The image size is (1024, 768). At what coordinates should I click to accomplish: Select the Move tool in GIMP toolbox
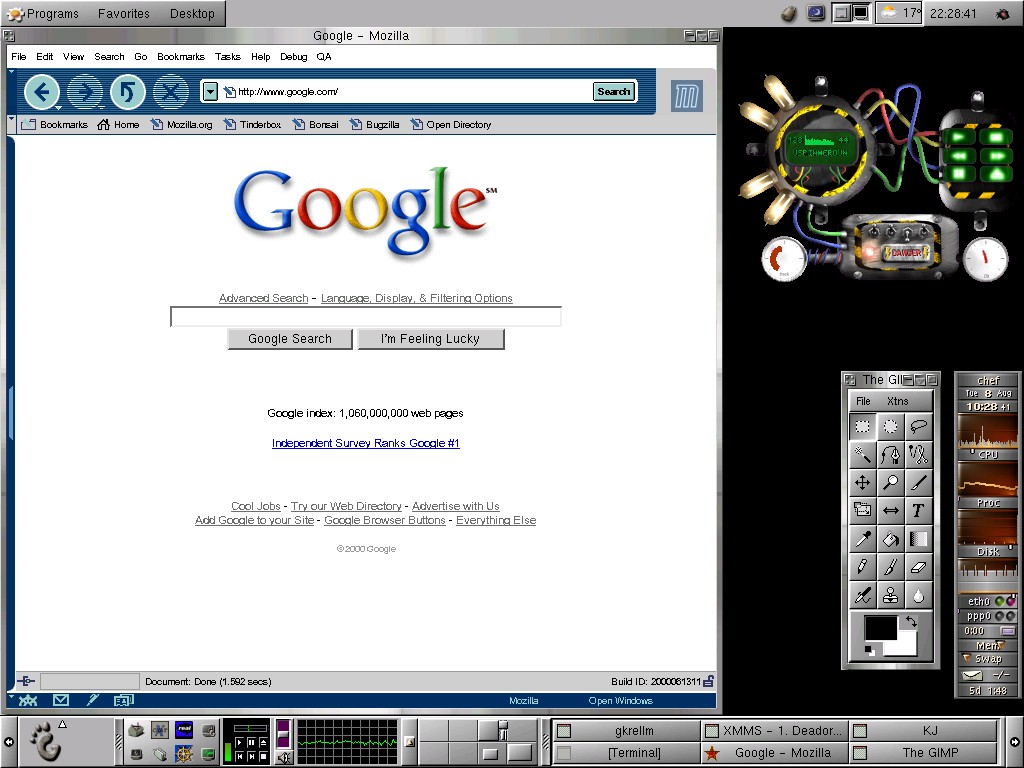863,483
